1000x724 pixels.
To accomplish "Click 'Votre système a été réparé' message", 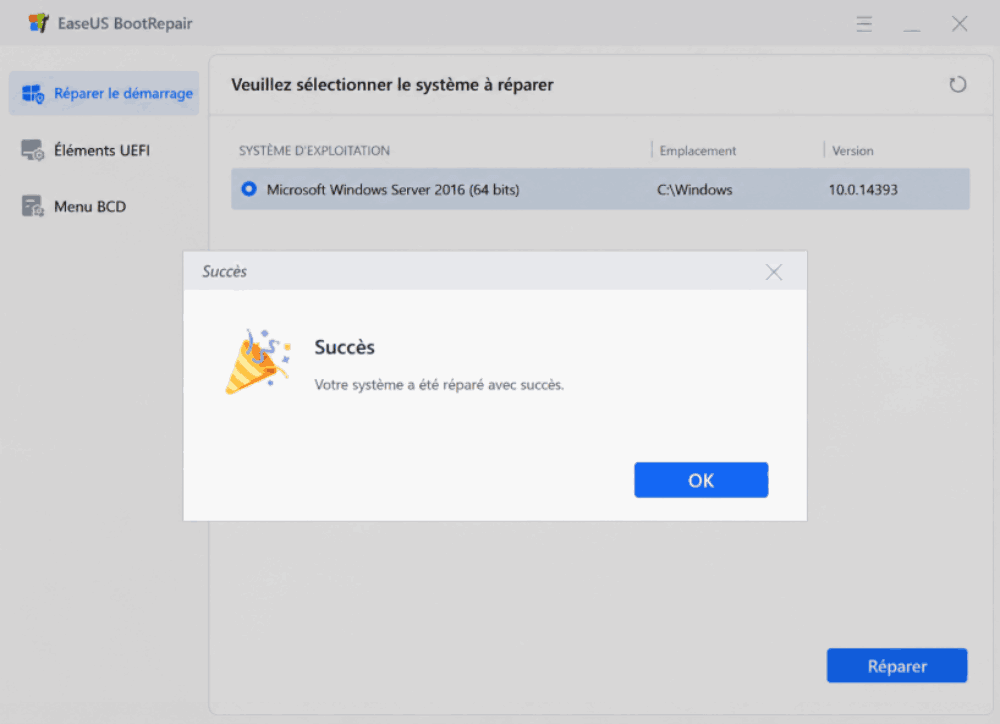I will 439,385.
